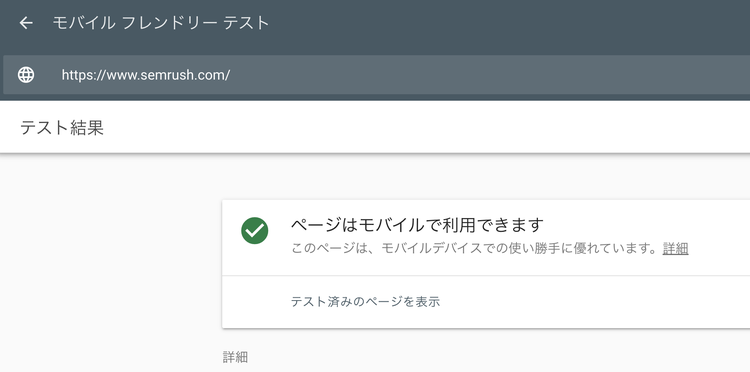Select the モバイル フレンドリー テスト title

(x=161, y=23)
